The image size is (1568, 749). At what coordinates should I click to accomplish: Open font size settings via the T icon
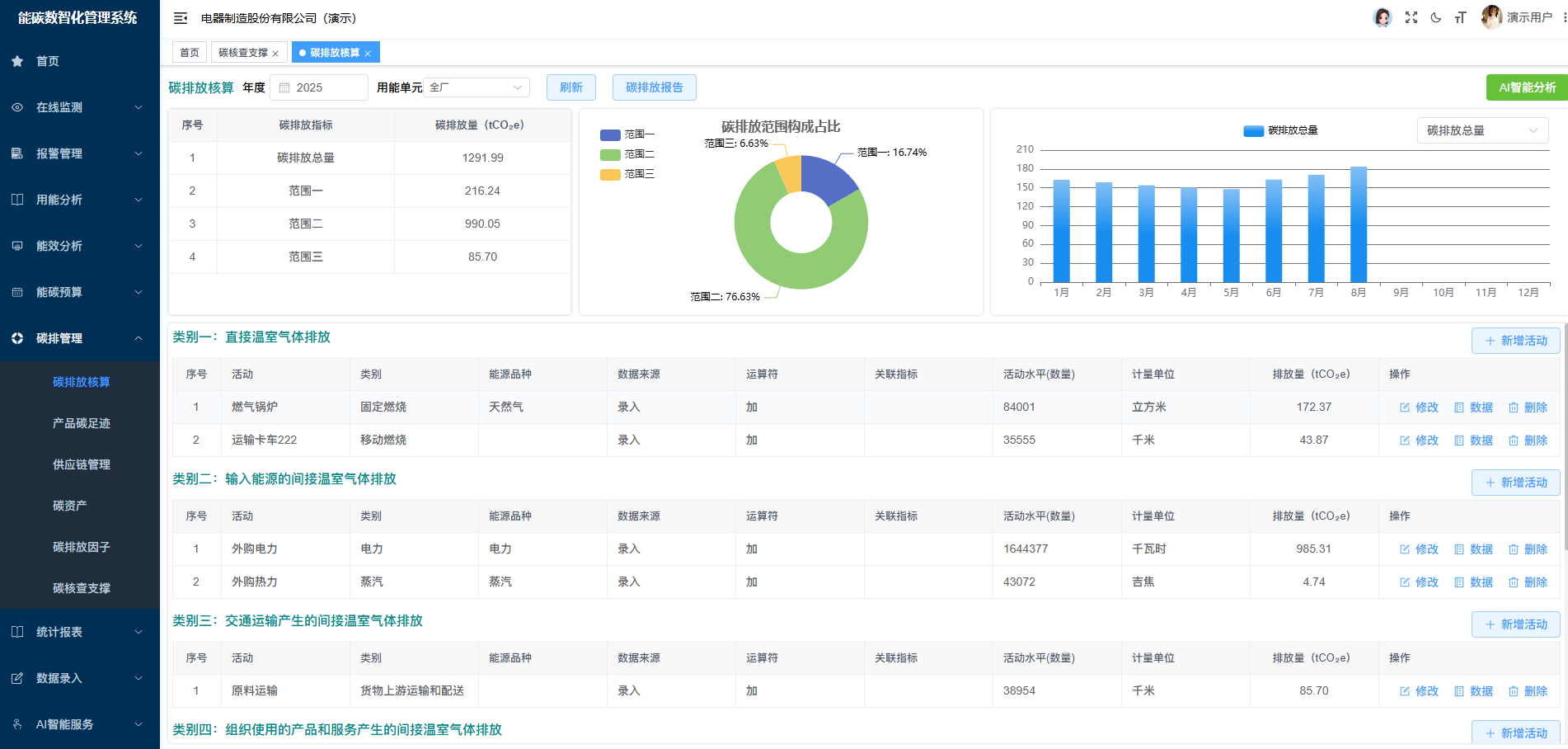(x=1461, y=17)
